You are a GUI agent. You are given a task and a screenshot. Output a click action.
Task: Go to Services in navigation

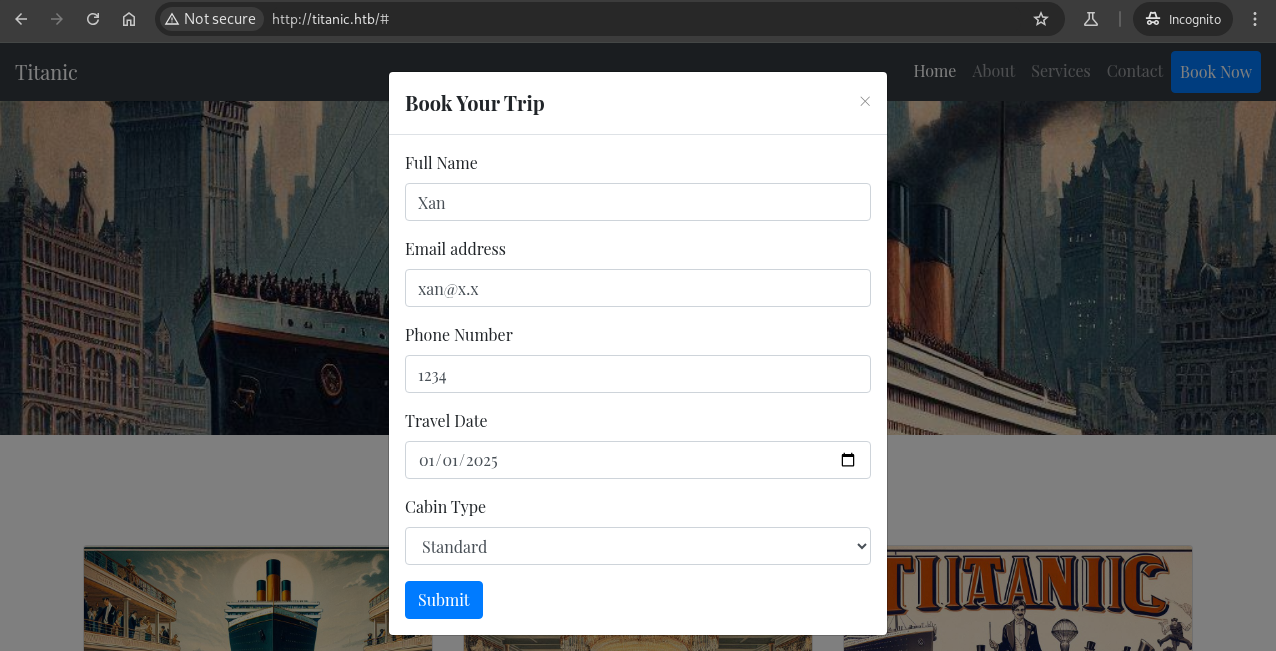tap(1060, 71)
